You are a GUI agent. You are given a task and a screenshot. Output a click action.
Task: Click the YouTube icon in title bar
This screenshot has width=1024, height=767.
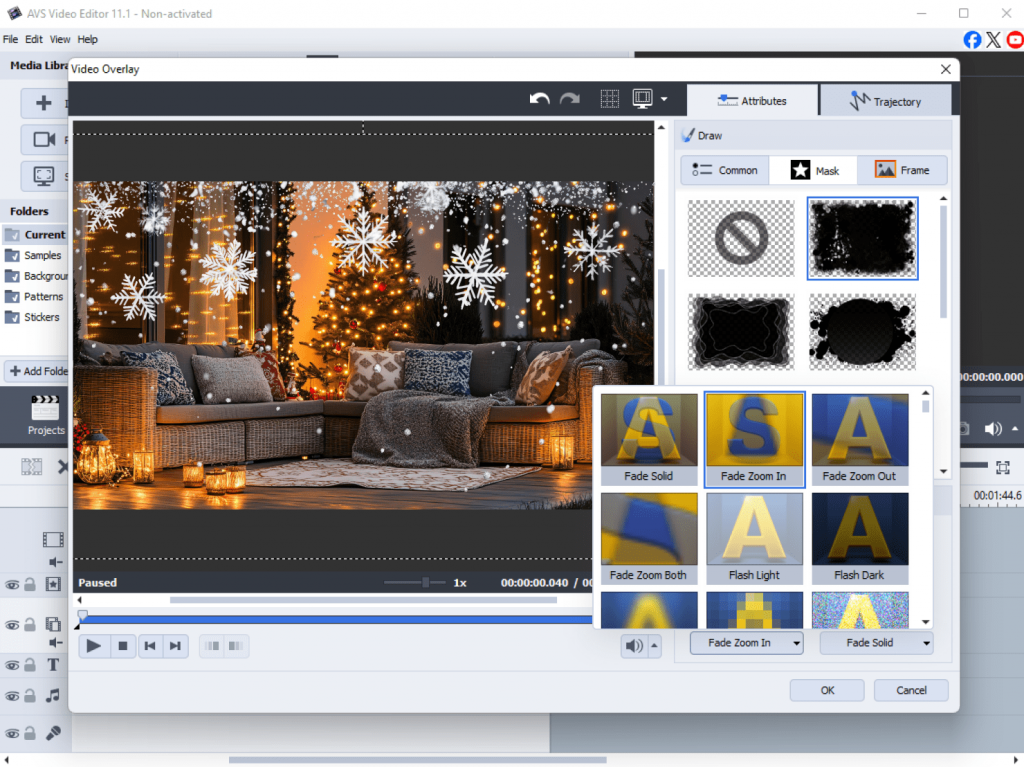[1015, 40]
